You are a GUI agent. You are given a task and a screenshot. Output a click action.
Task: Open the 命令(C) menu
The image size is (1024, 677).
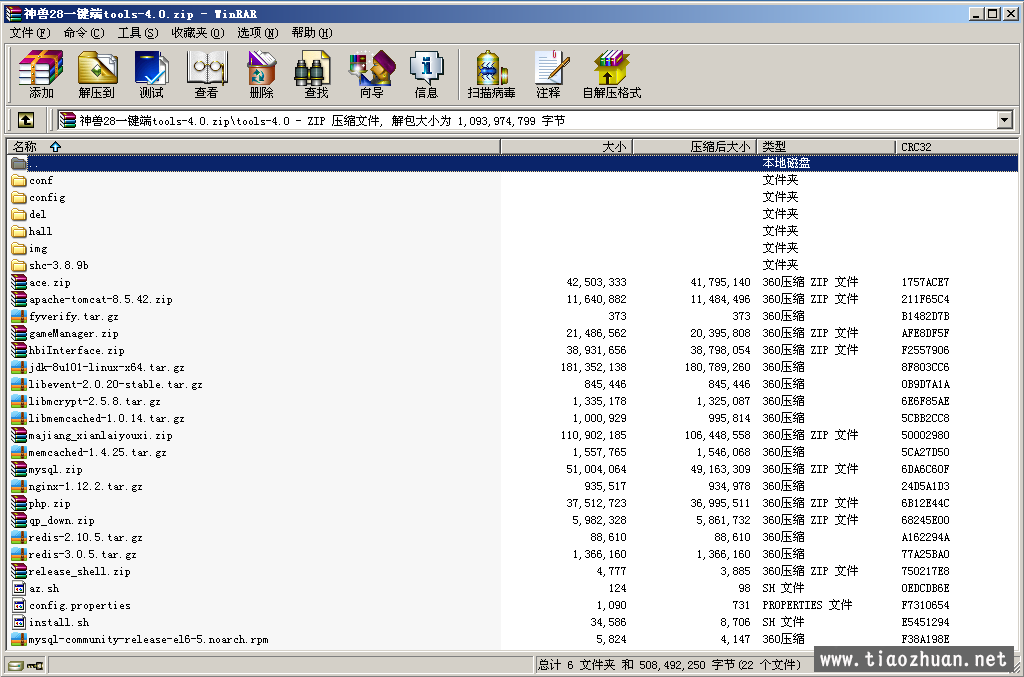[x=84, y=33]
